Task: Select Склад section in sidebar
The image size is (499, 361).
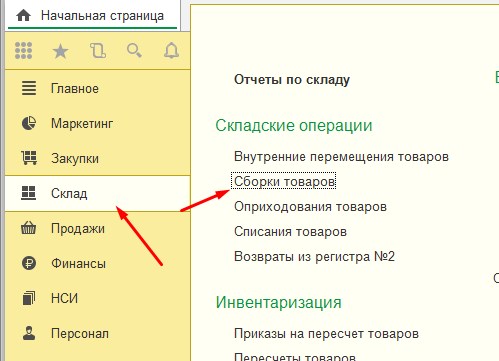Action: (98, 193)
